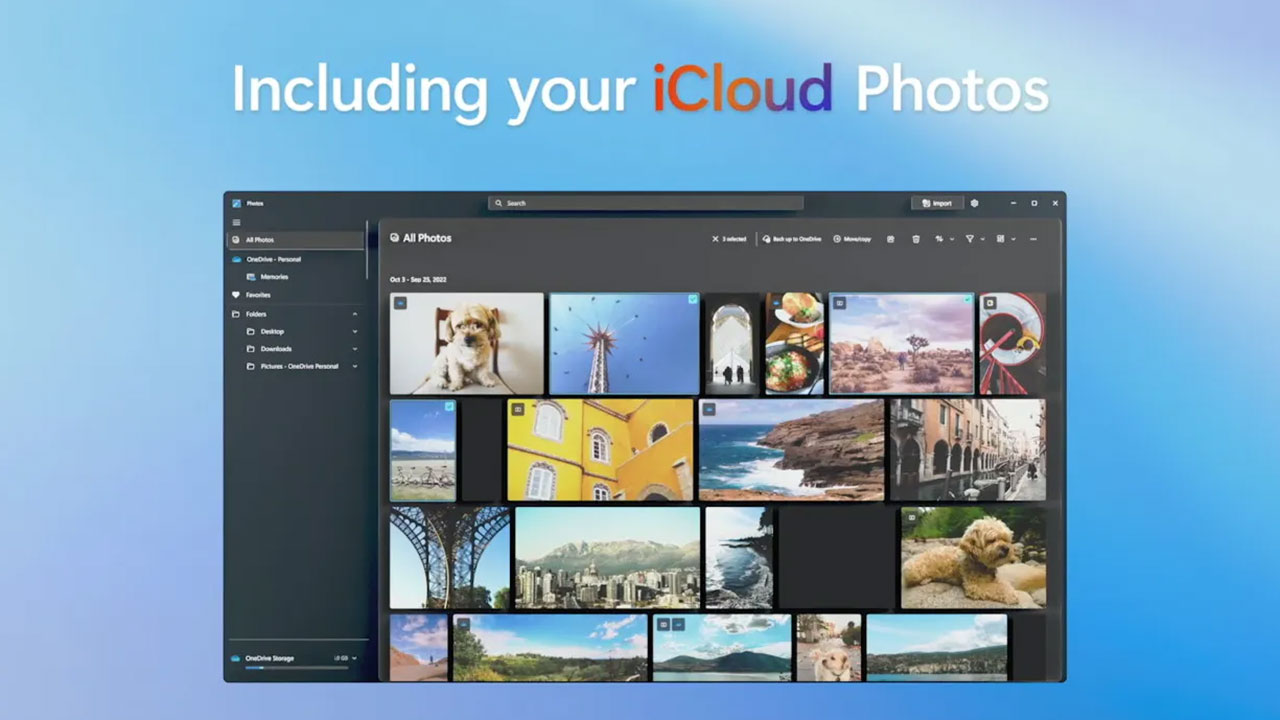Click the calendar icon beside Move/copy
The width and height of the screenshot is (1280, 720).
coord(890,239)
